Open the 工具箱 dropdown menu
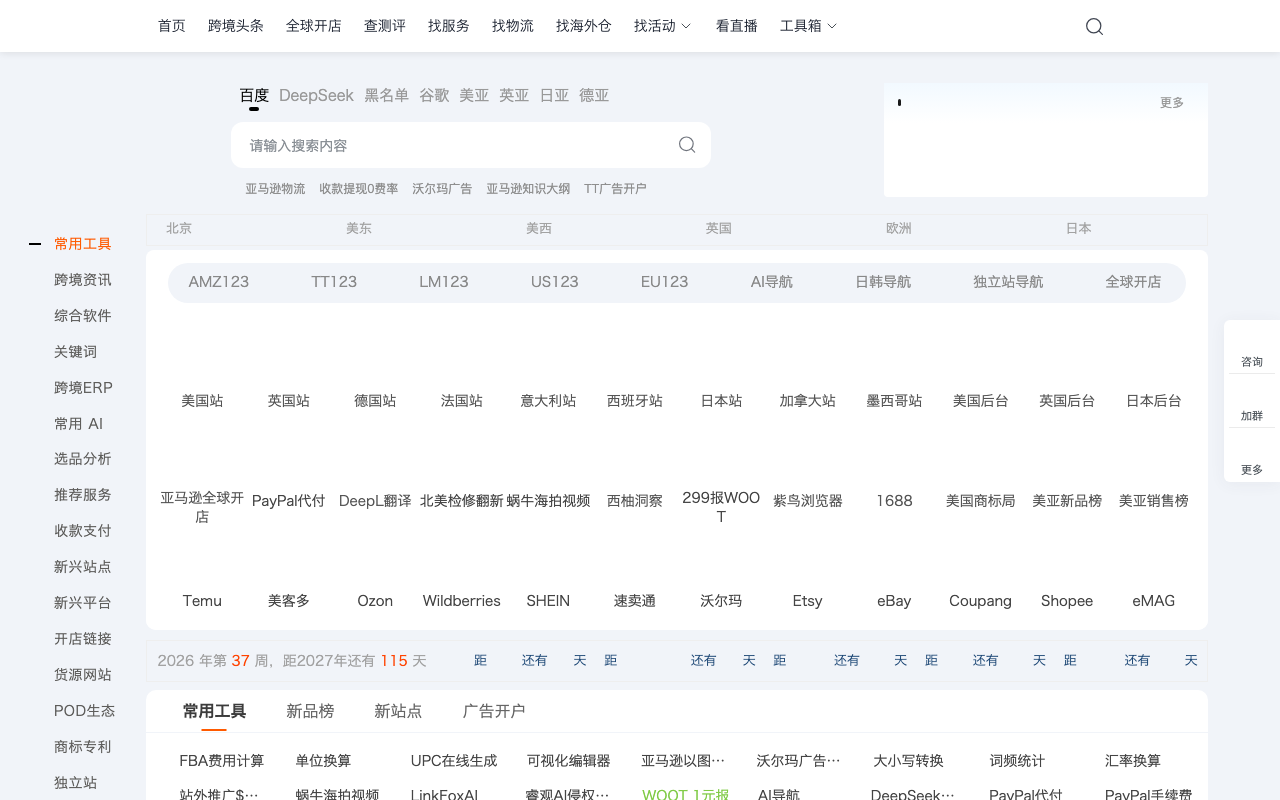 [808, 26]
